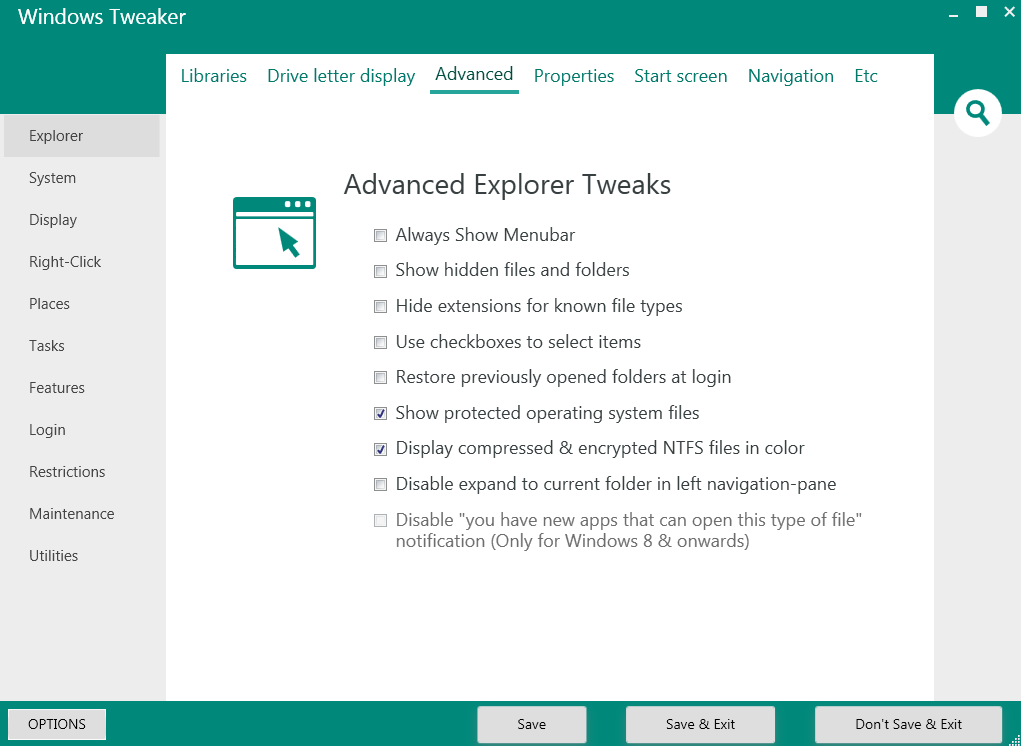This screenshot has height=746, width=1021.
Task: Select Maintenance in the sidebar
Action: tap(81, 514)
